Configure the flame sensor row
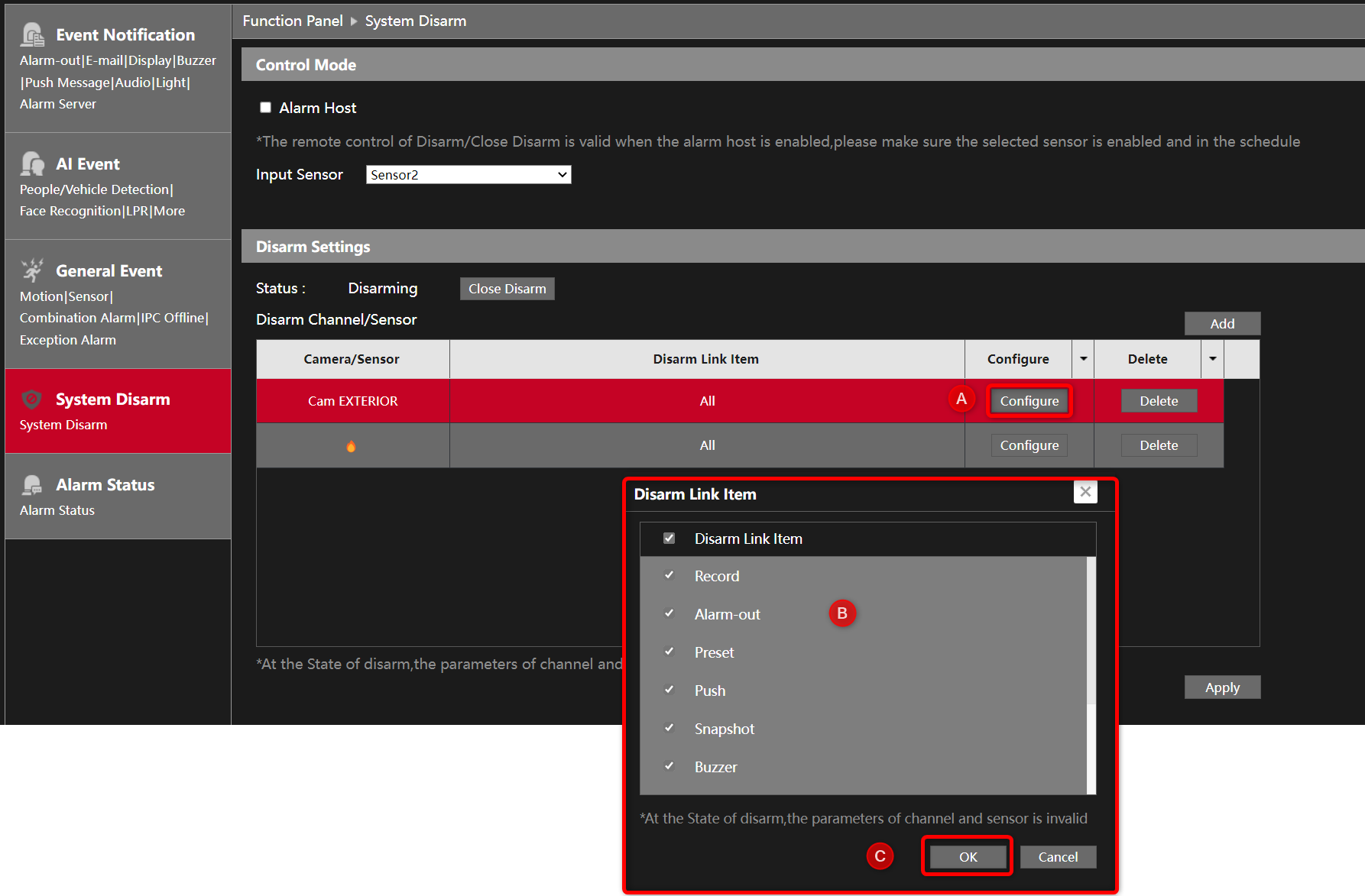Viewport: 1365px width, 896px height. point(1029,445)
